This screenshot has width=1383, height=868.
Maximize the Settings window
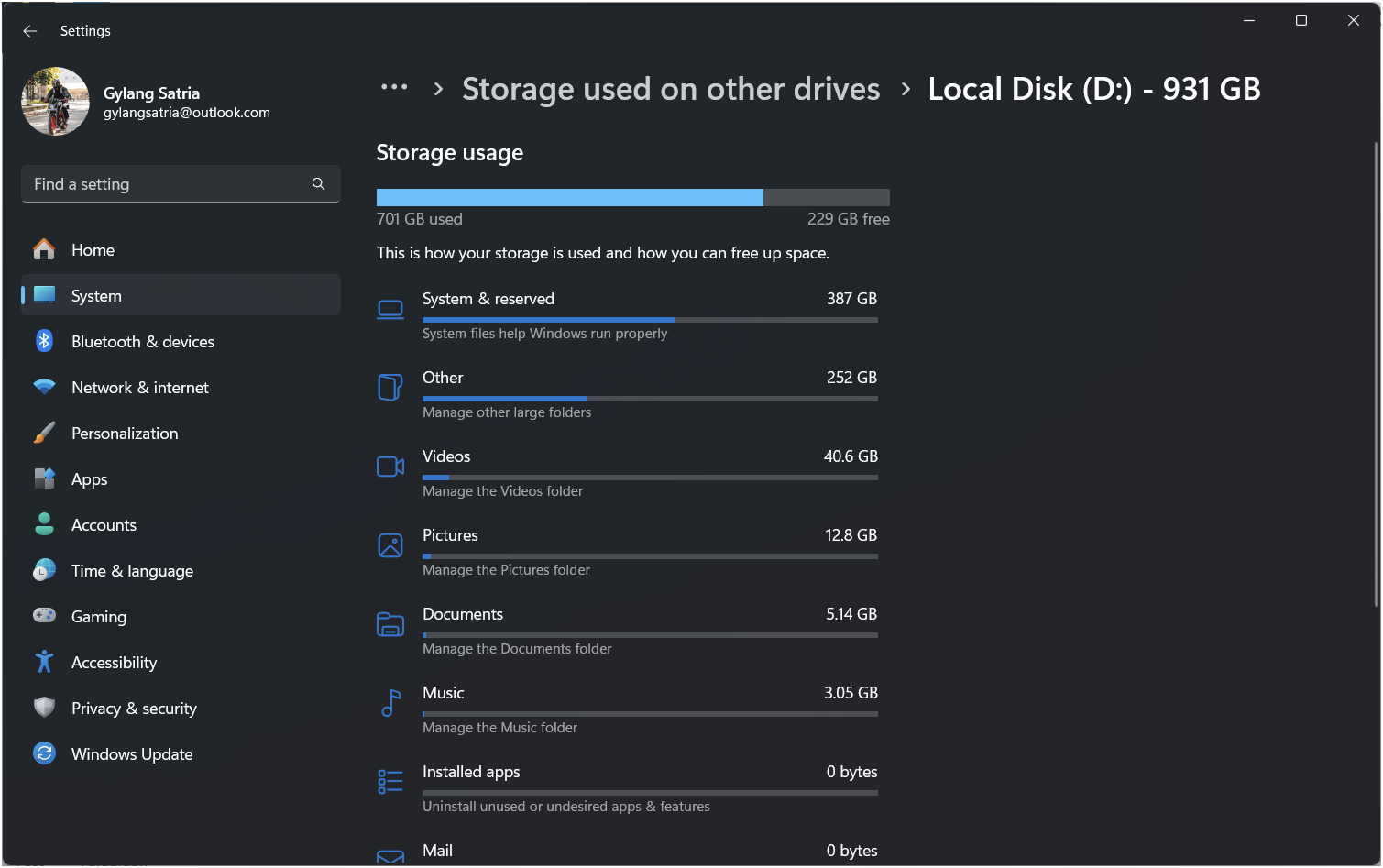point(1301,20)
